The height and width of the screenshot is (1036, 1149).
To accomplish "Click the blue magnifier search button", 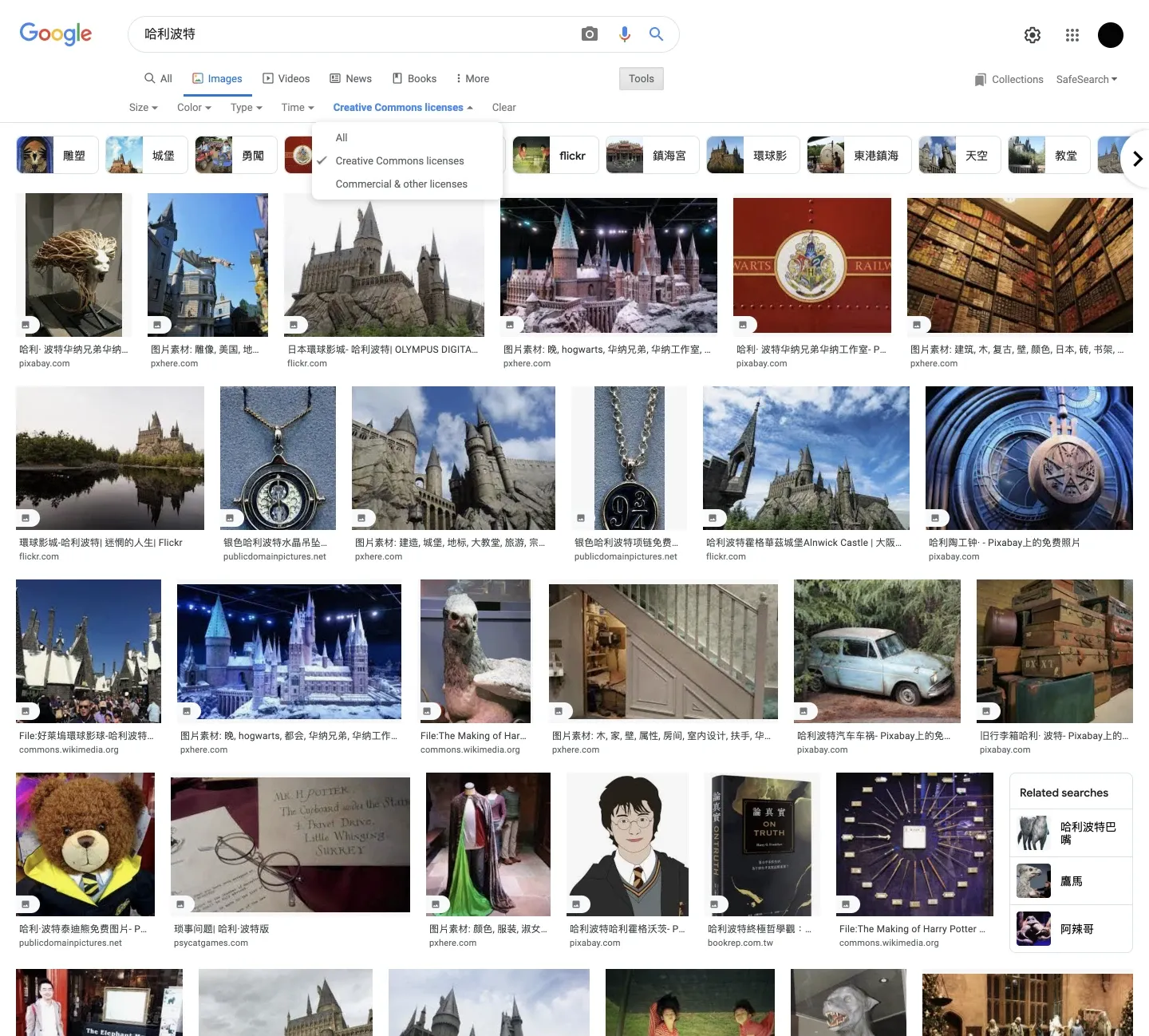I will [x=656, y=34].
